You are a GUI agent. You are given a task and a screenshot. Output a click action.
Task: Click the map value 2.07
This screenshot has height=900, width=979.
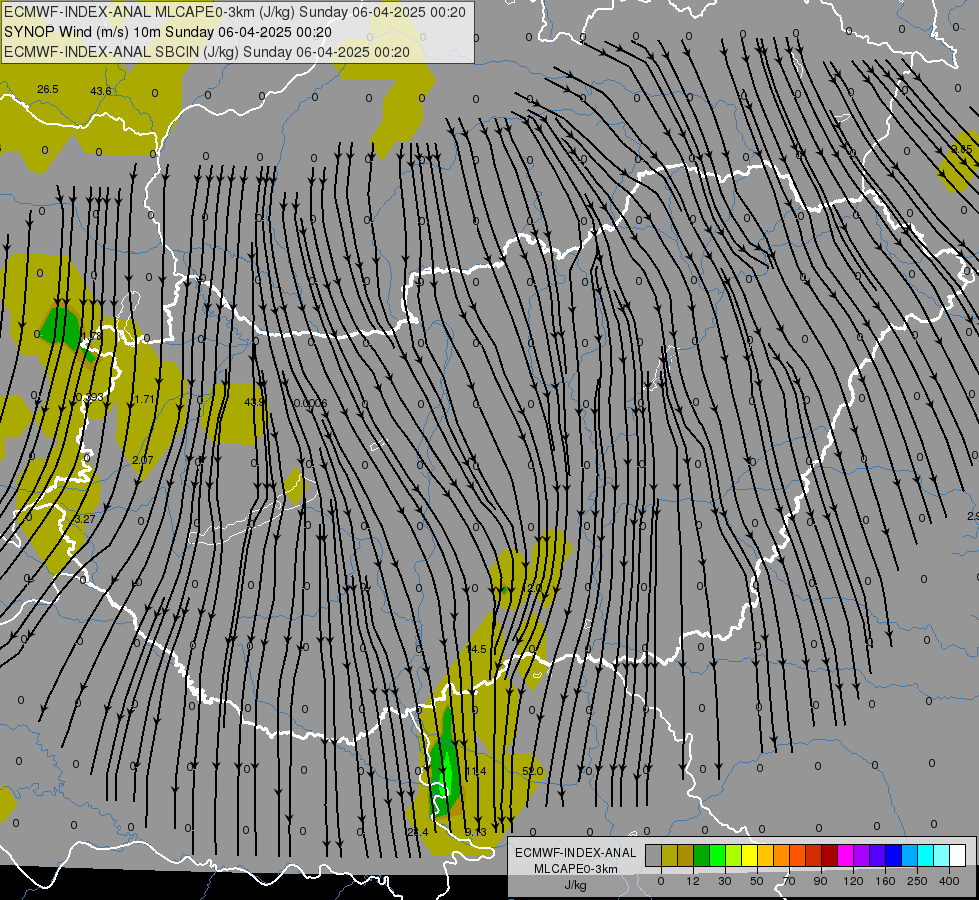pos(142,460)
